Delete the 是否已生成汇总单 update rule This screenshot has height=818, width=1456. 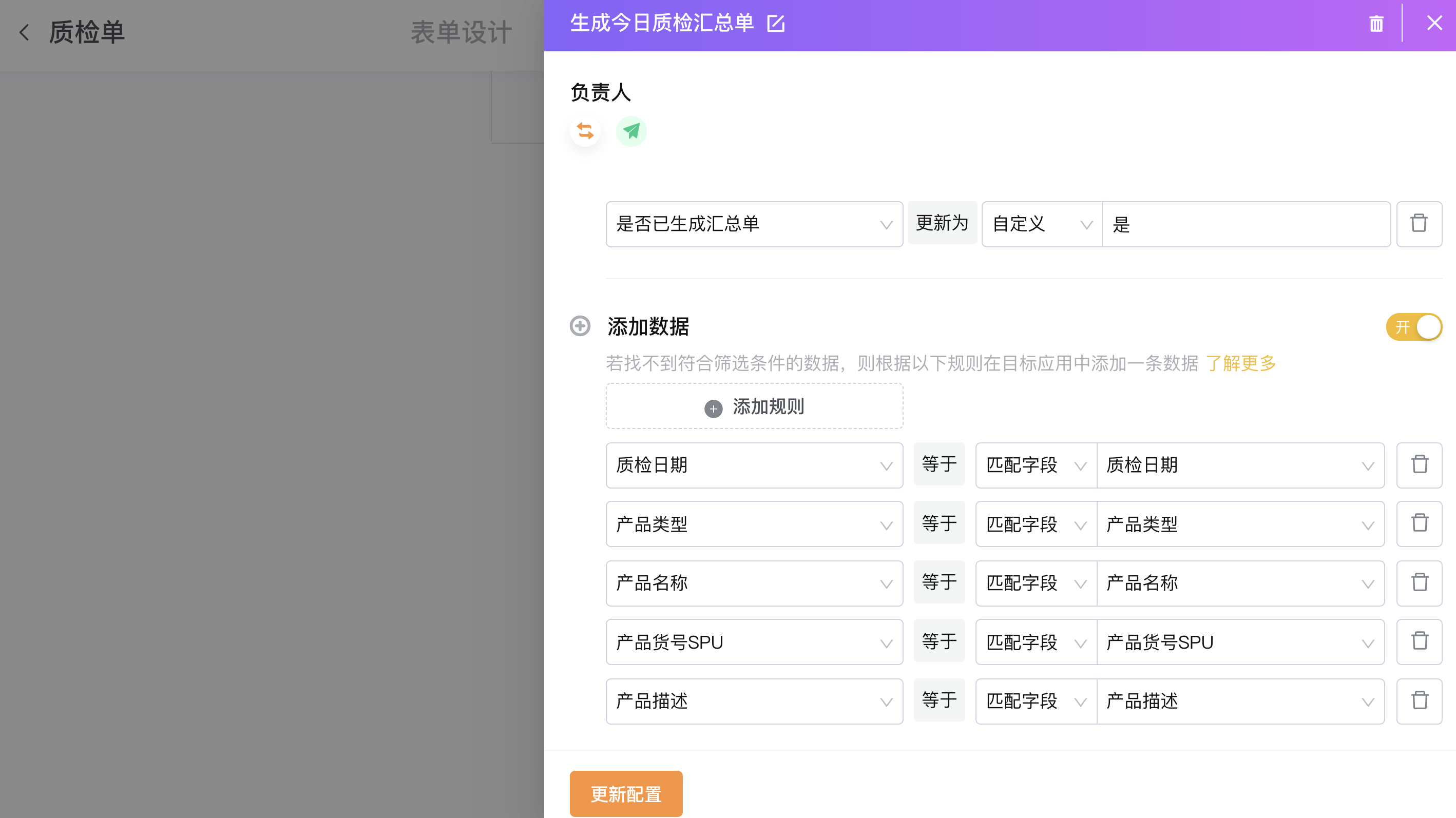(x=1419, y=224)
